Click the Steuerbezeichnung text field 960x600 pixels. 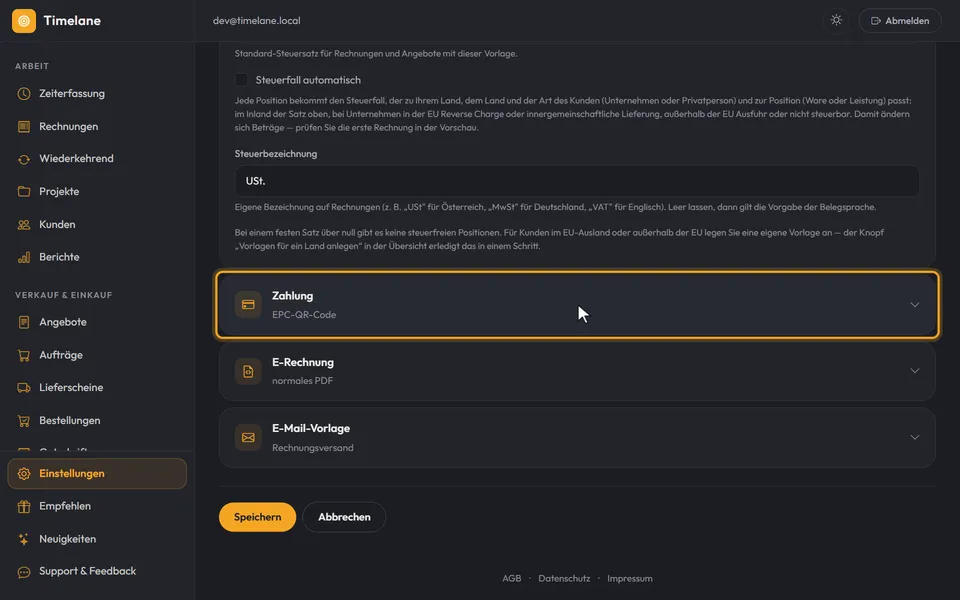pos(577,181)
